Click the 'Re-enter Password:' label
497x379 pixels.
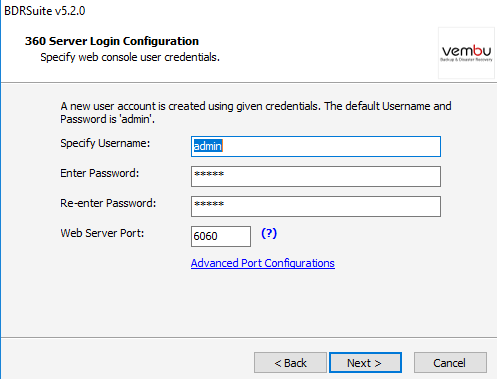[108, 203]
